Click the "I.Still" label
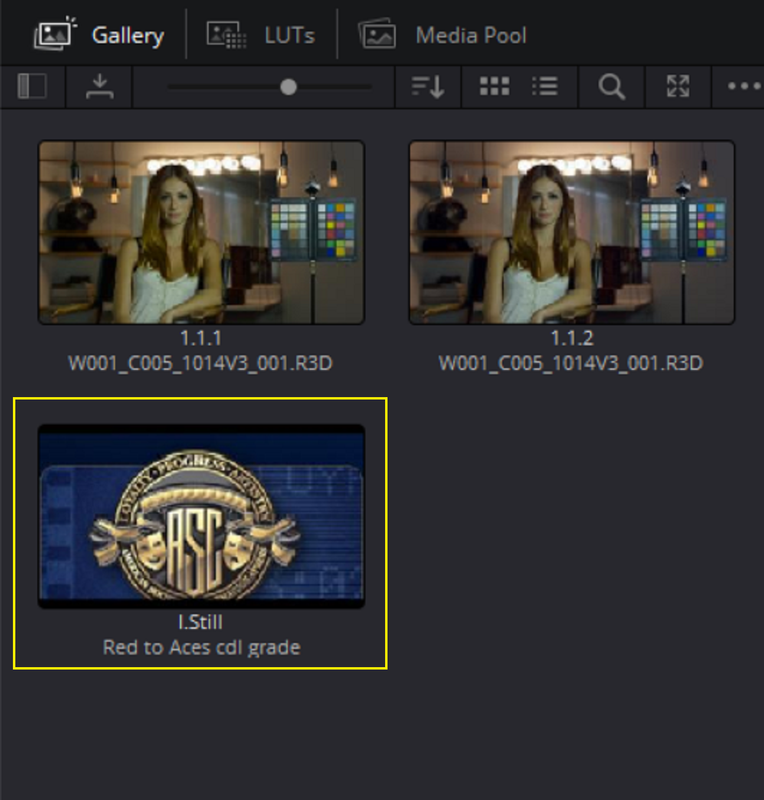 [200, 622]
